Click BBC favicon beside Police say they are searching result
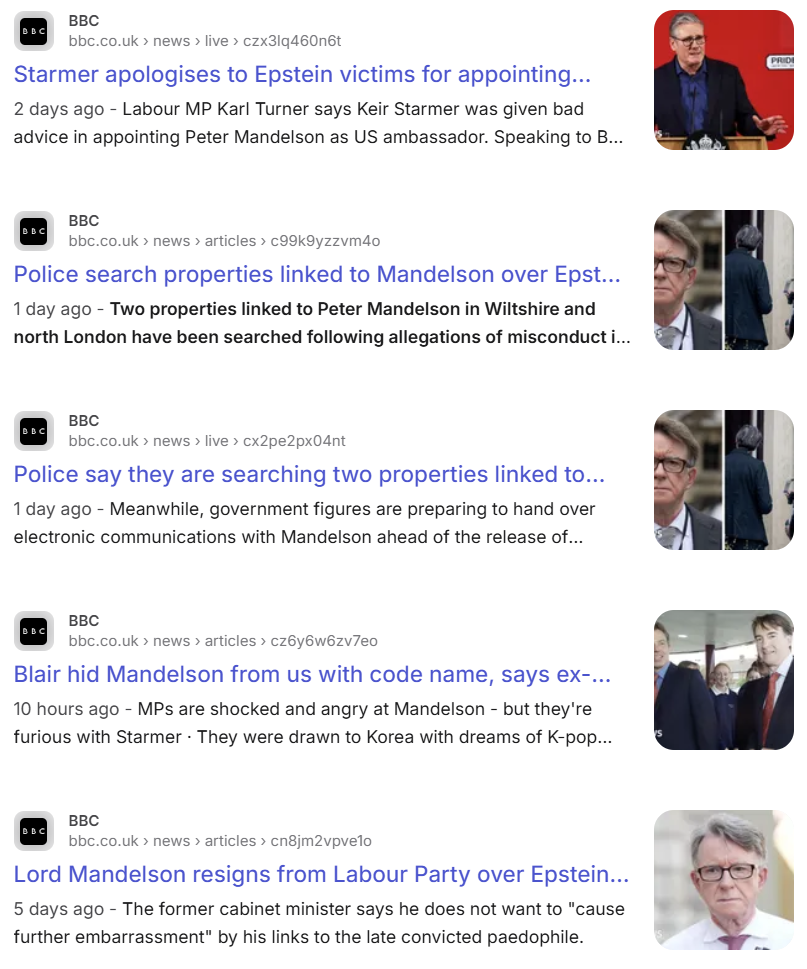 pyautogui.click(x=34, y=431)
